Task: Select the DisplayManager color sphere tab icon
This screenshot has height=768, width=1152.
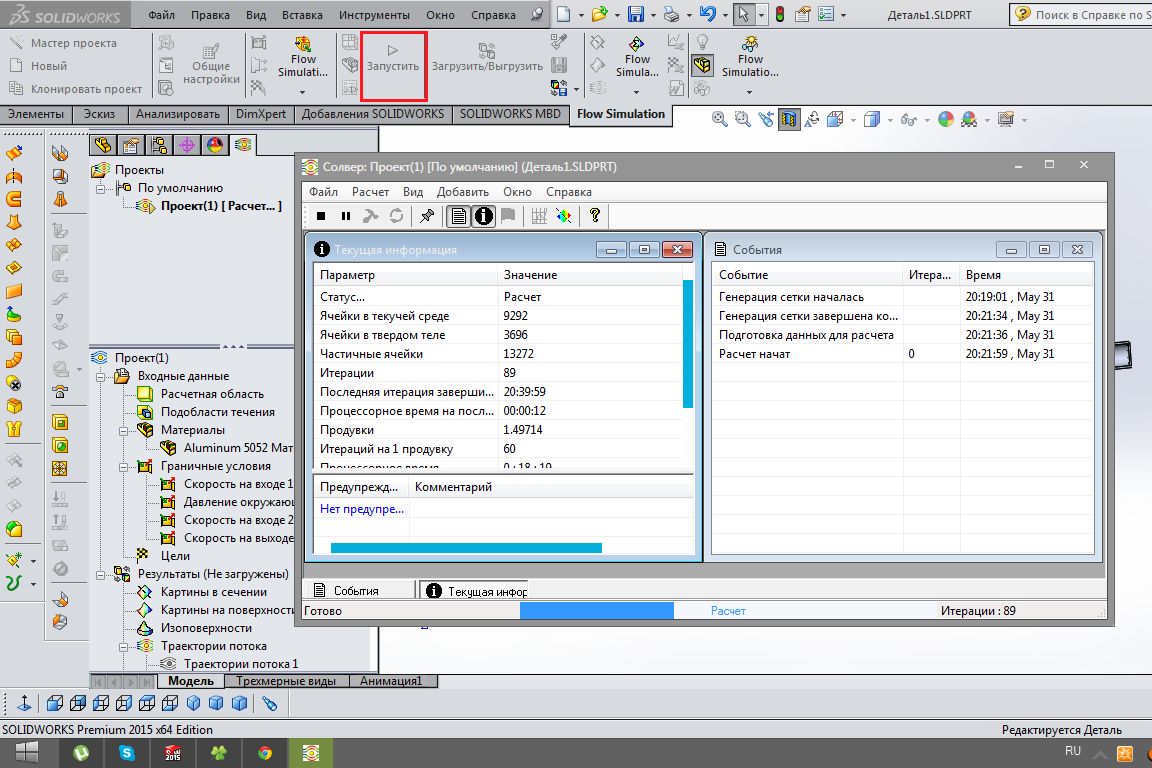Action: (215, 145)
